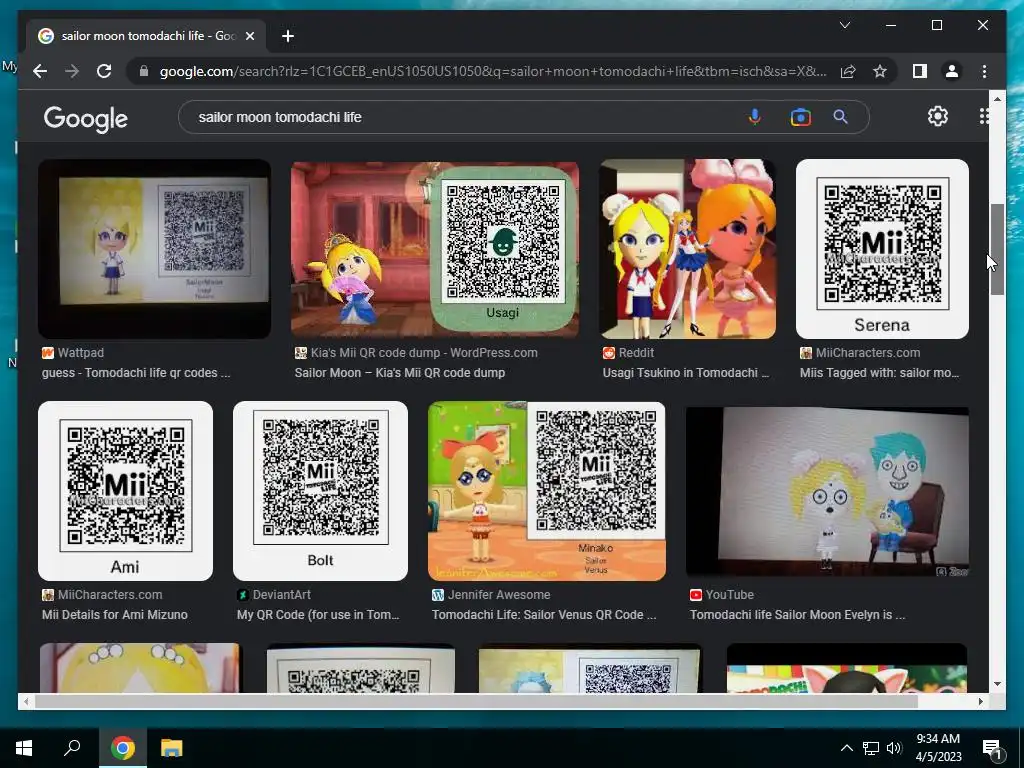Click the Google logo
The width and height of the screenshot is (1024, 768).
click(86, 118)
